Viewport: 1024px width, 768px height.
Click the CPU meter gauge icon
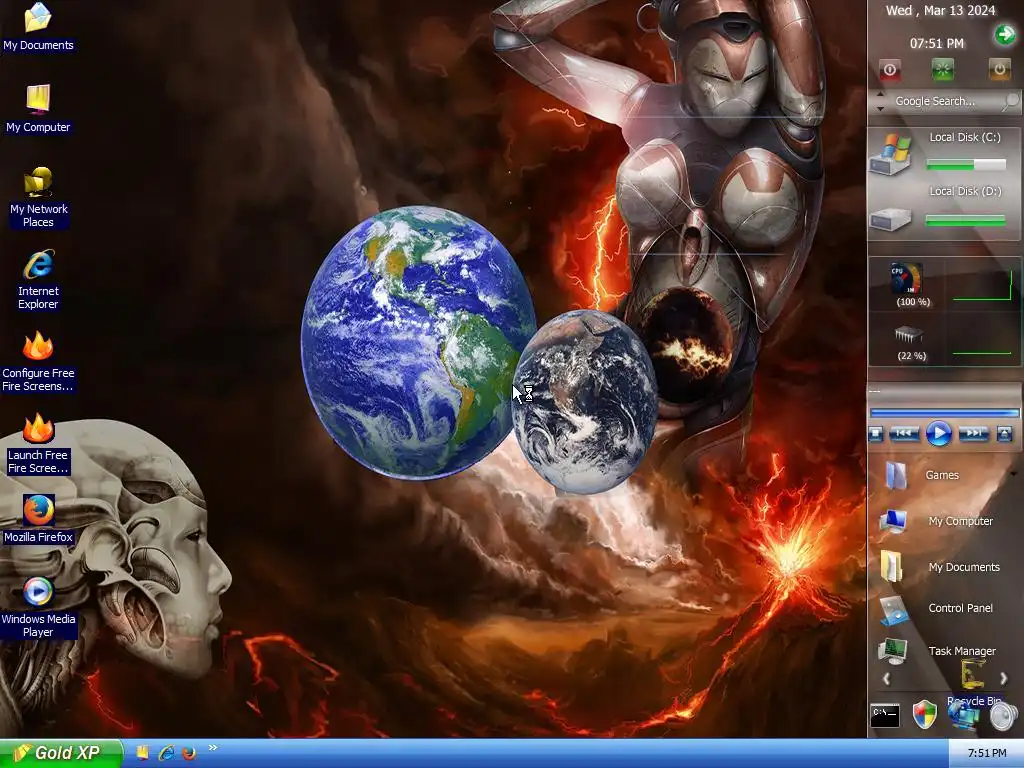906,279
